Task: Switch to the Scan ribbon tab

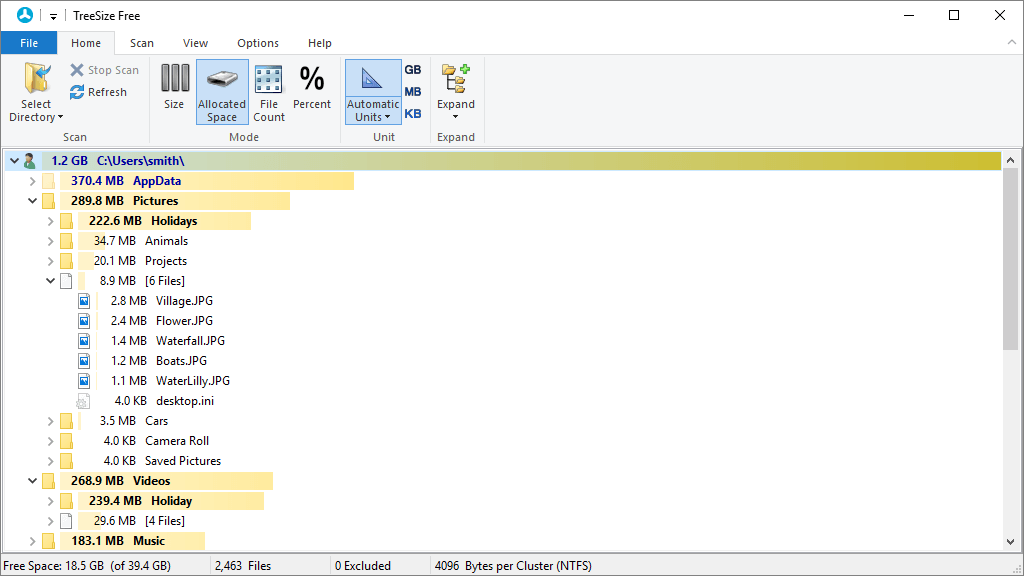Action: (x=141, y=43)
